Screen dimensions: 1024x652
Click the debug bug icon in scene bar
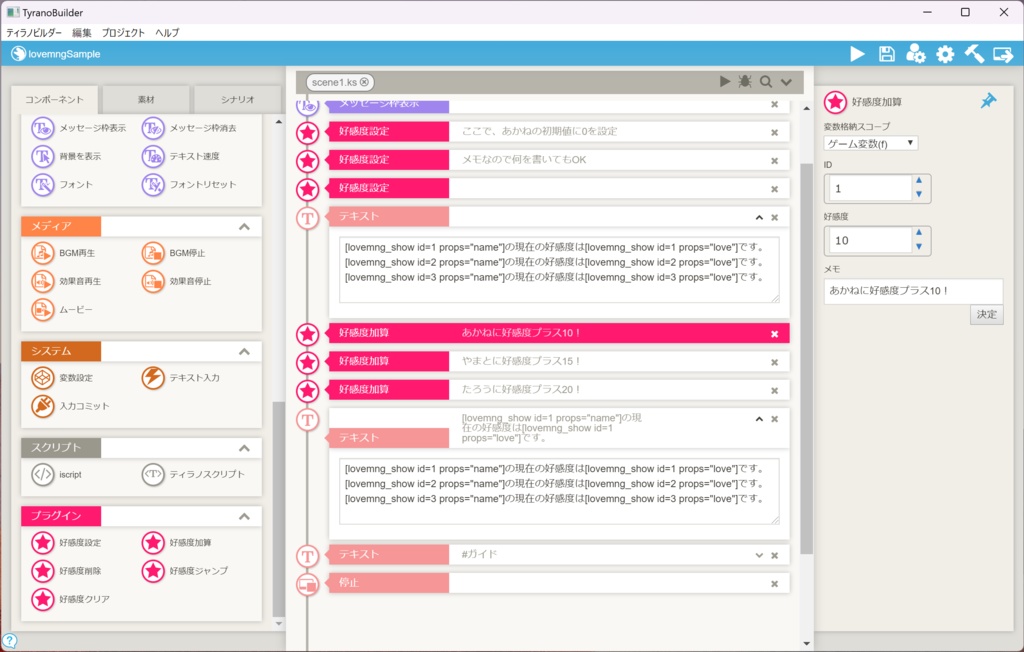[x=744, y=82]
